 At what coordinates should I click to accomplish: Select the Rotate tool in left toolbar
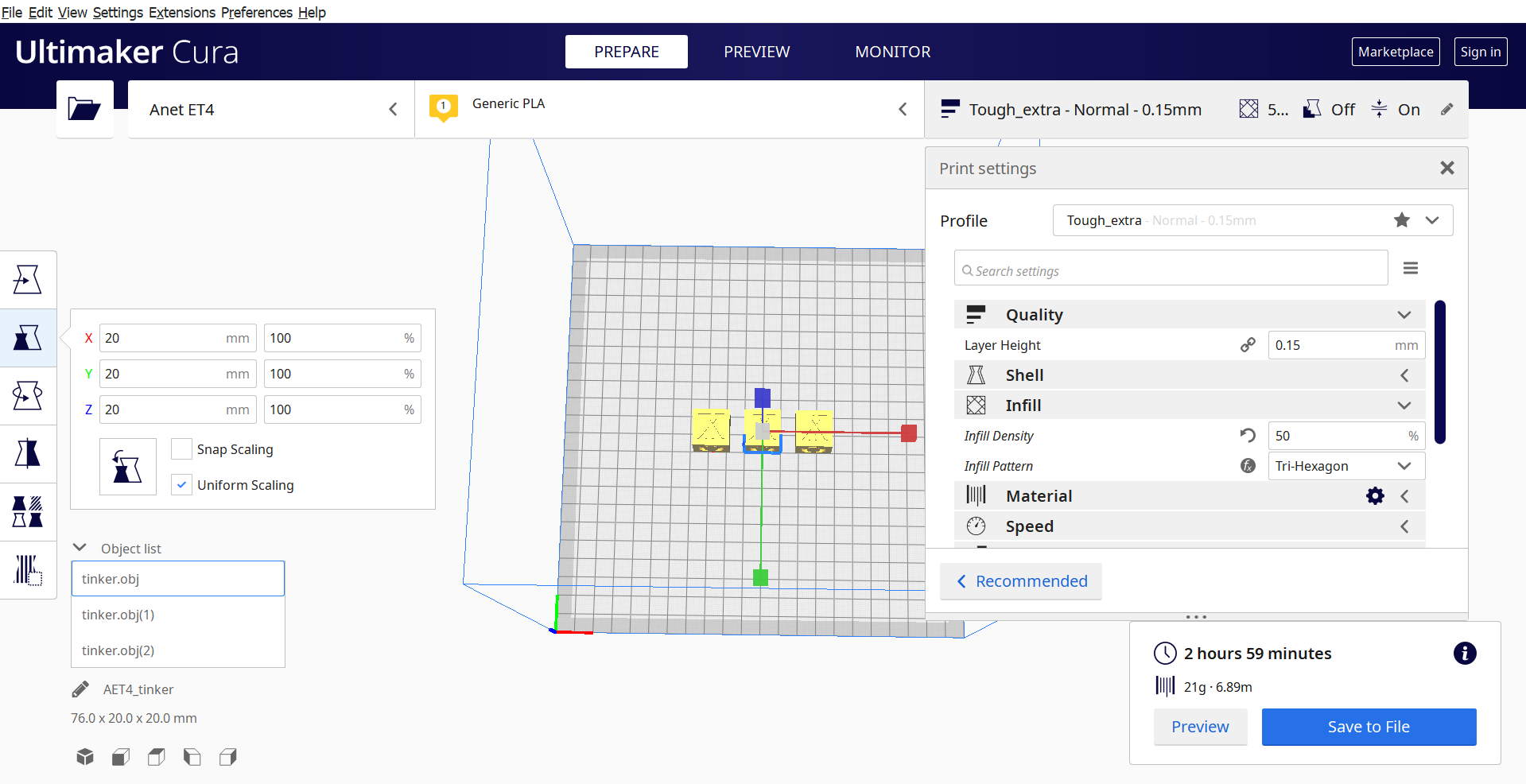tap(28, 395)
